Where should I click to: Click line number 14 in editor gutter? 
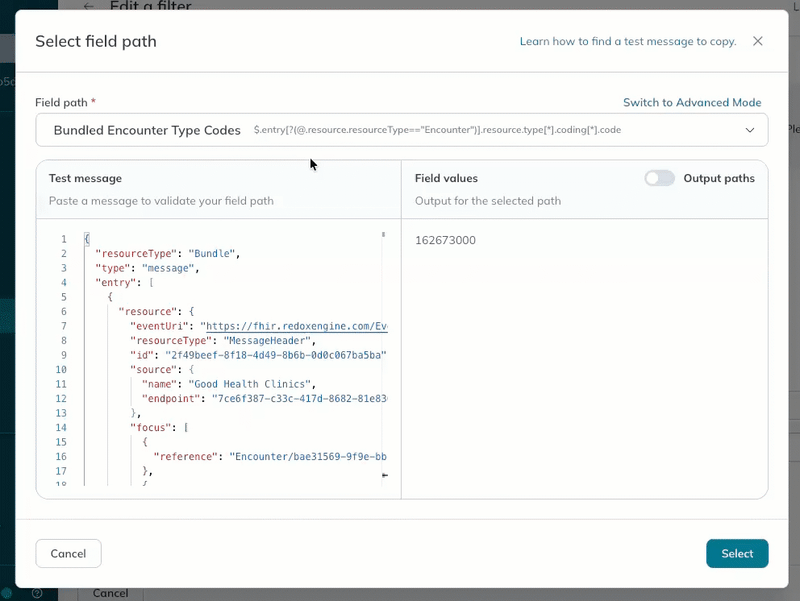point(61,428)
